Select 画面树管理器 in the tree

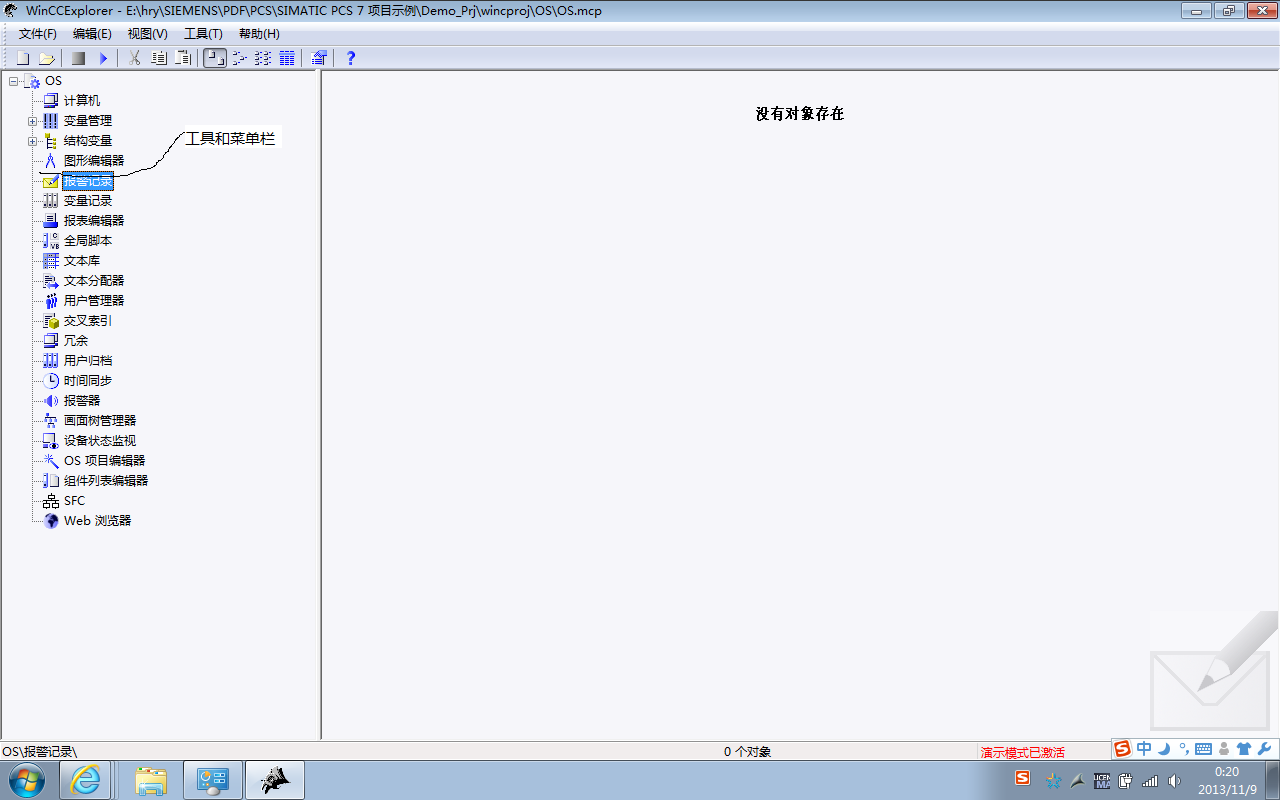[100, 421]
